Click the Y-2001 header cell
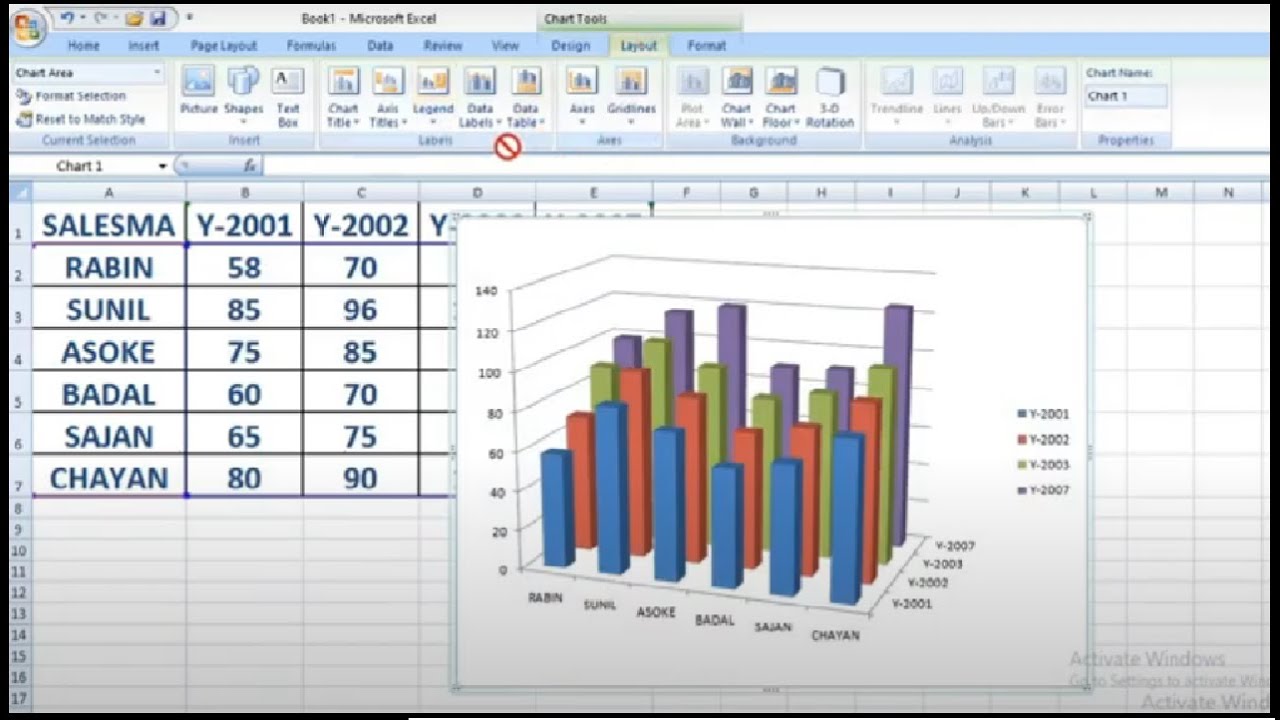The width and height of the screenshot is (1280, 720). (x=244, y=226)
